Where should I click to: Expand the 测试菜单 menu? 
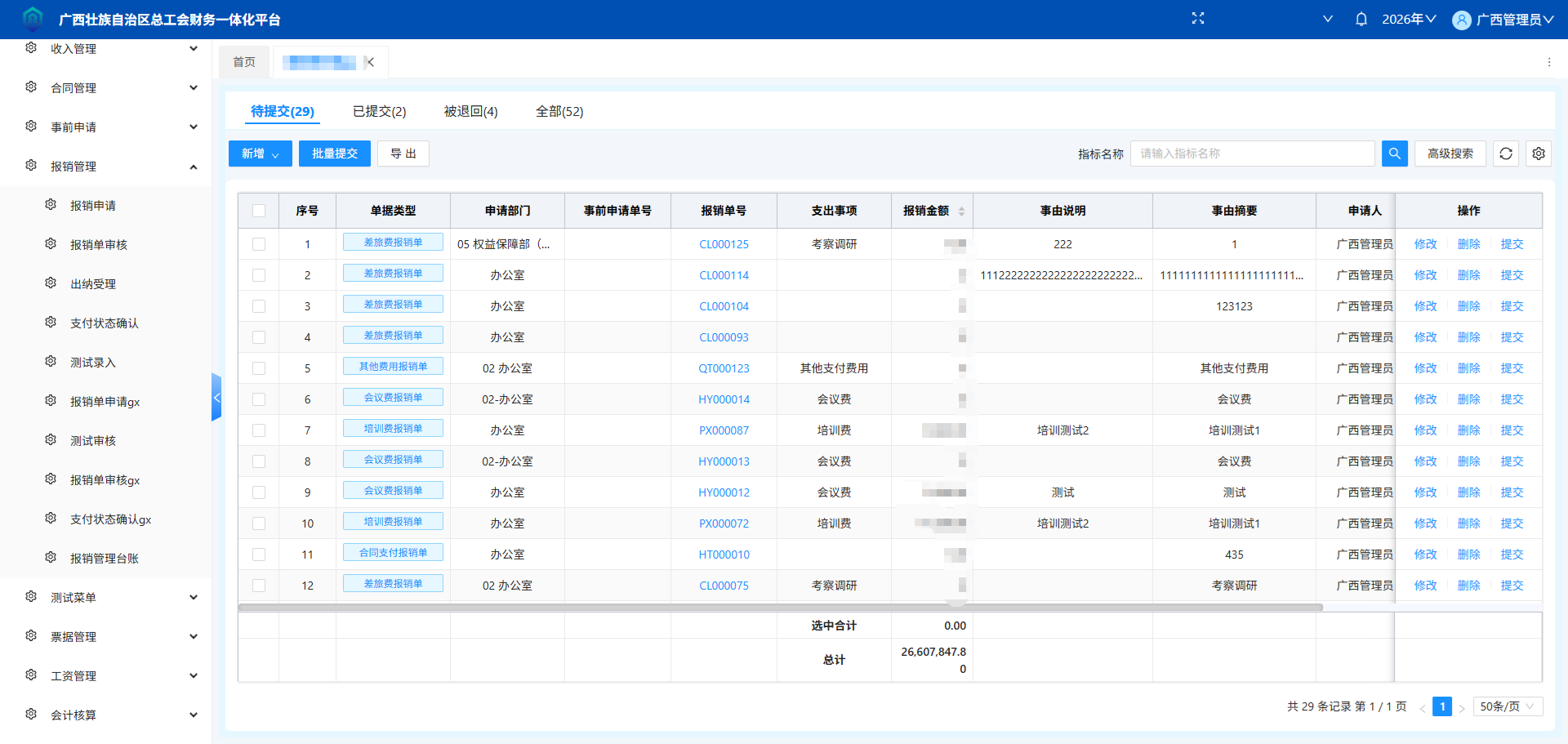105,597
